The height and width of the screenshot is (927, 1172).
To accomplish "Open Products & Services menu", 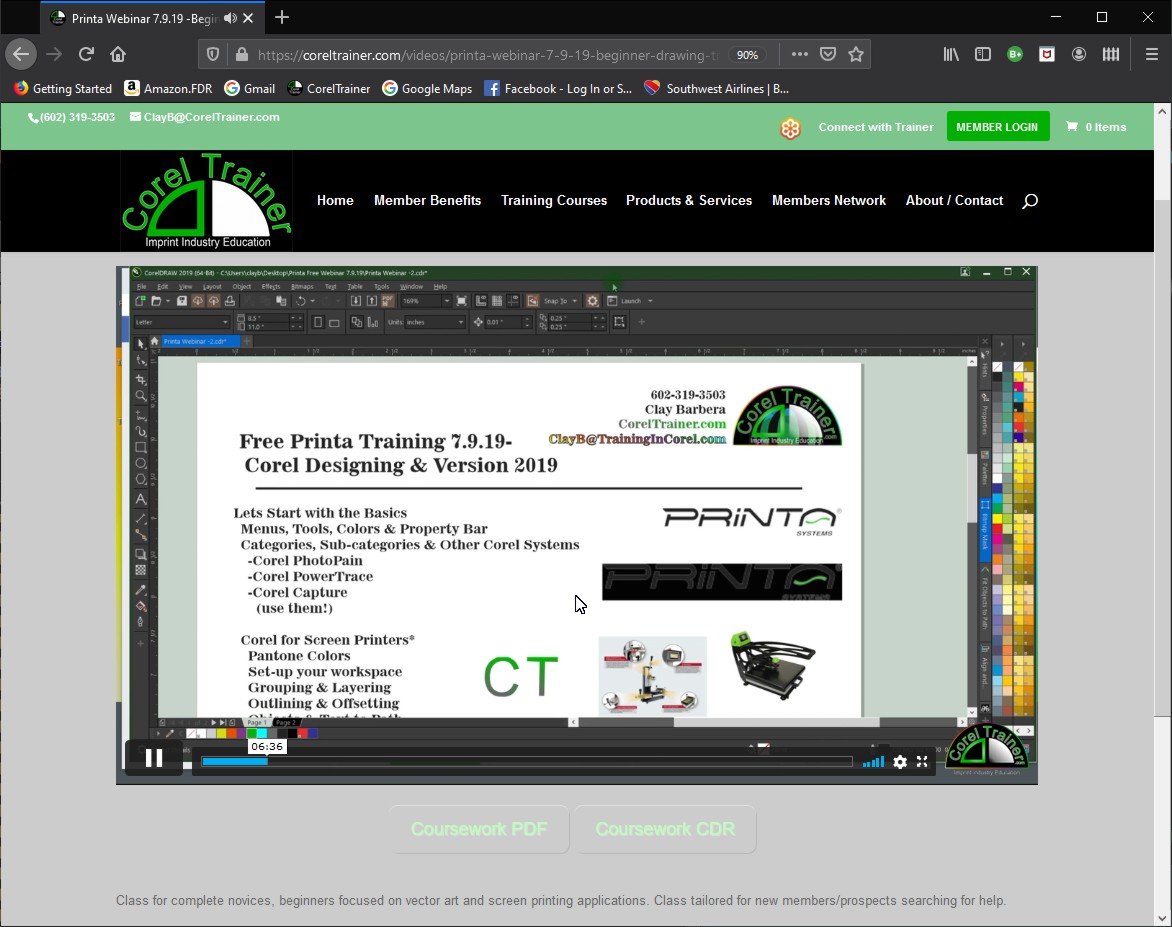I will point(689,200).
